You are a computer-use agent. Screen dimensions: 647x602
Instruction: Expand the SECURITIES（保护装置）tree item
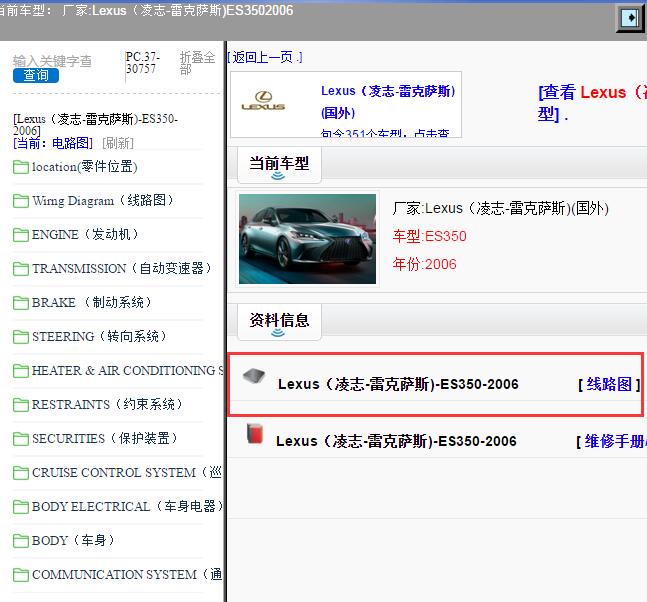[x=105, y=438]
